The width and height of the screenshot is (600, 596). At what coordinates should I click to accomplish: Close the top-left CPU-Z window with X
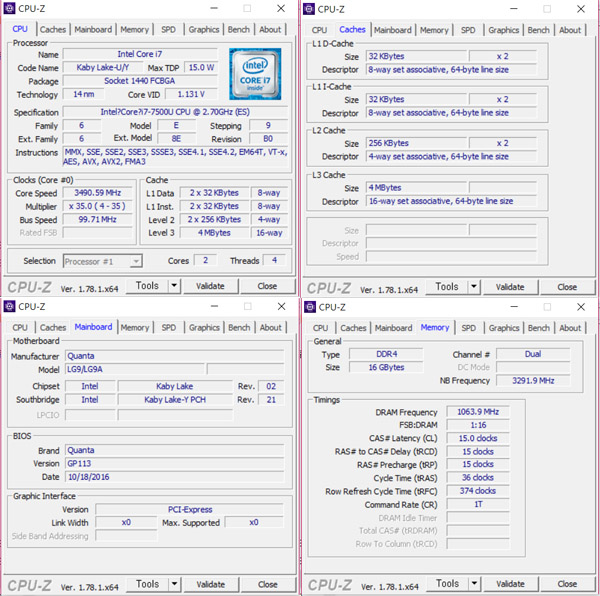(281, 8)
